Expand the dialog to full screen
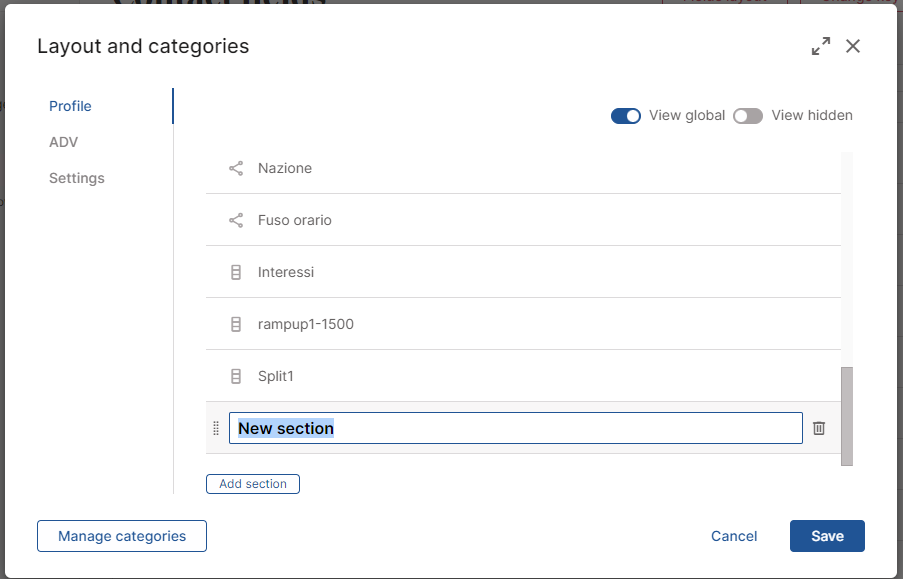This screenshot has width=903, height=579. click(820, 46)
